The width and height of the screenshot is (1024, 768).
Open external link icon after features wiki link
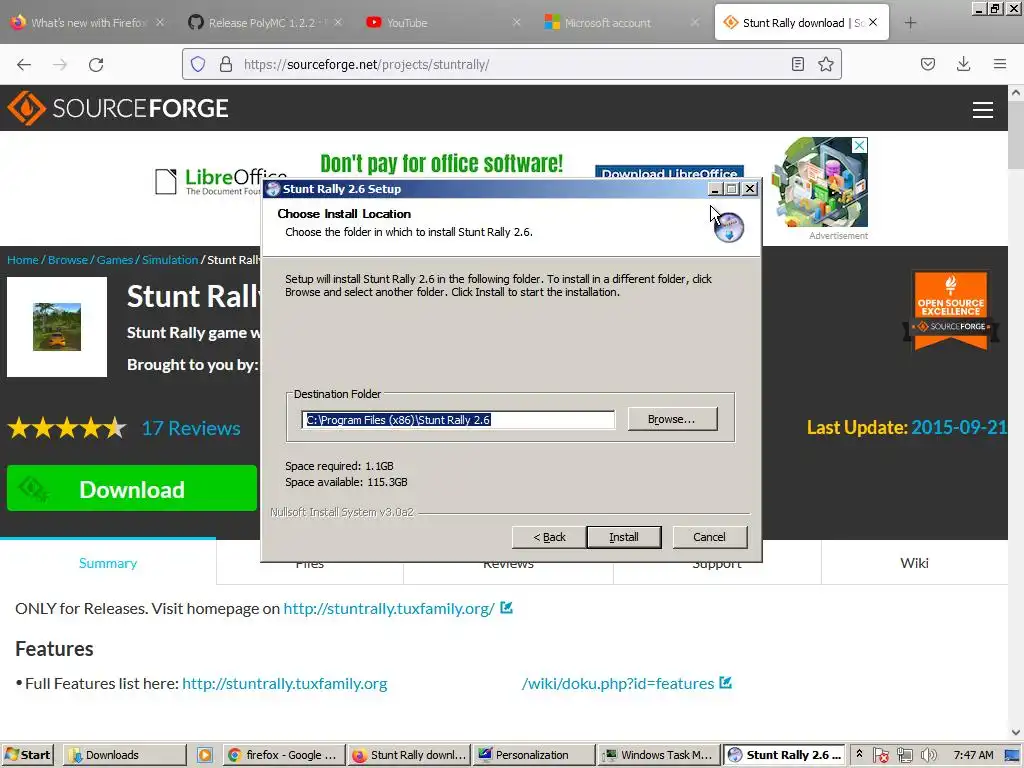(x=725, y=682)
